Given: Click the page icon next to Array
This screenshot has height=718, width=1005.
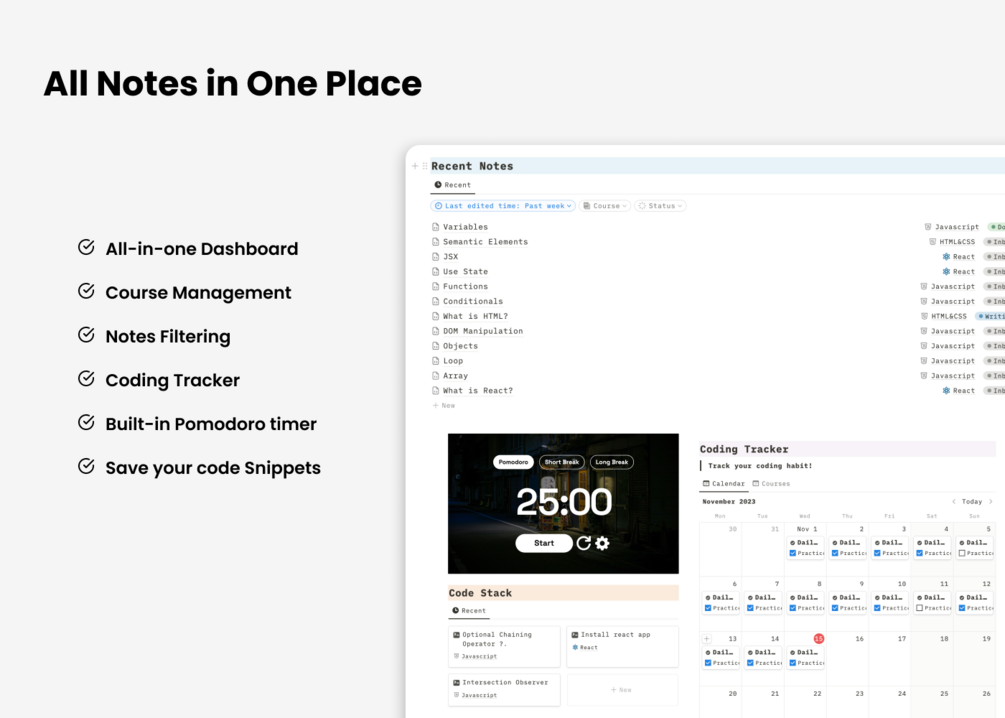Looking at the screenshot, I should 436,376.
